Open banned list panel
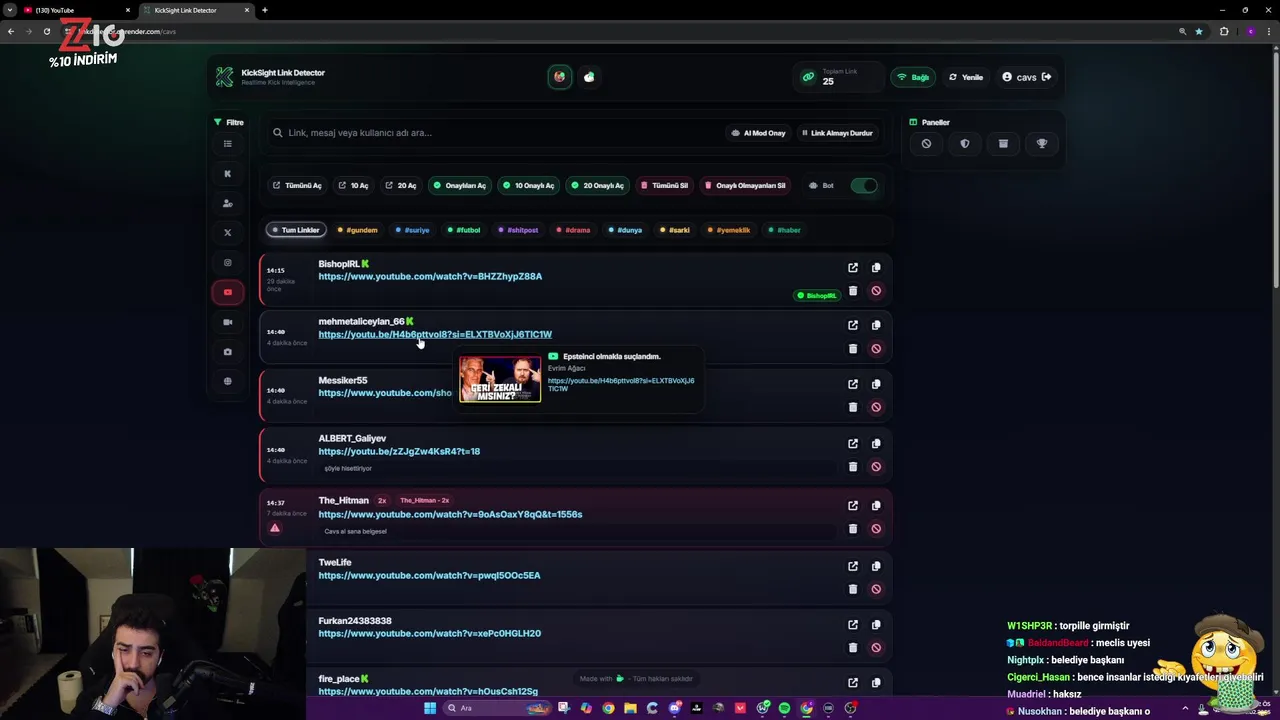The height and width of the screenshot is (720, 1280). (926, 144)
